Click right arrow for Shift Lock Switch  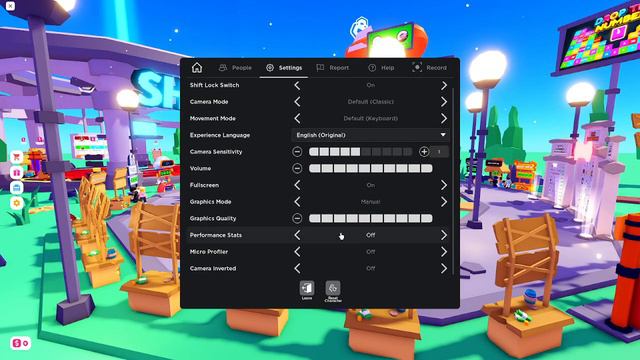coord(444,85)
